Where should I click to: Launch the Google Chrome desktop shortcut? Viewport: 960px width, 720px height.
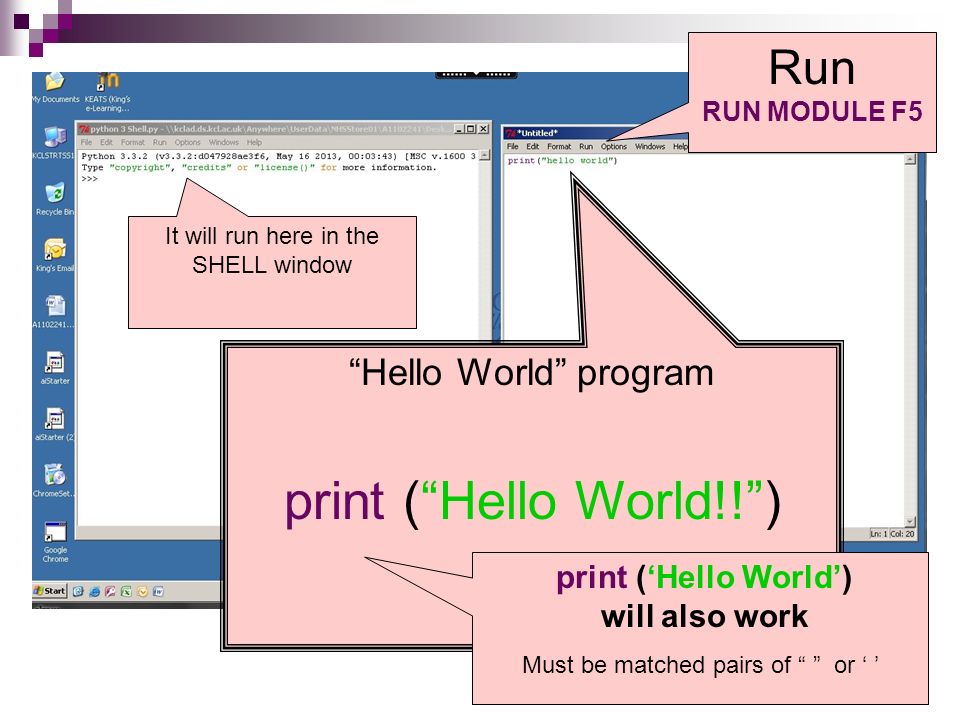tap(55, 541)
